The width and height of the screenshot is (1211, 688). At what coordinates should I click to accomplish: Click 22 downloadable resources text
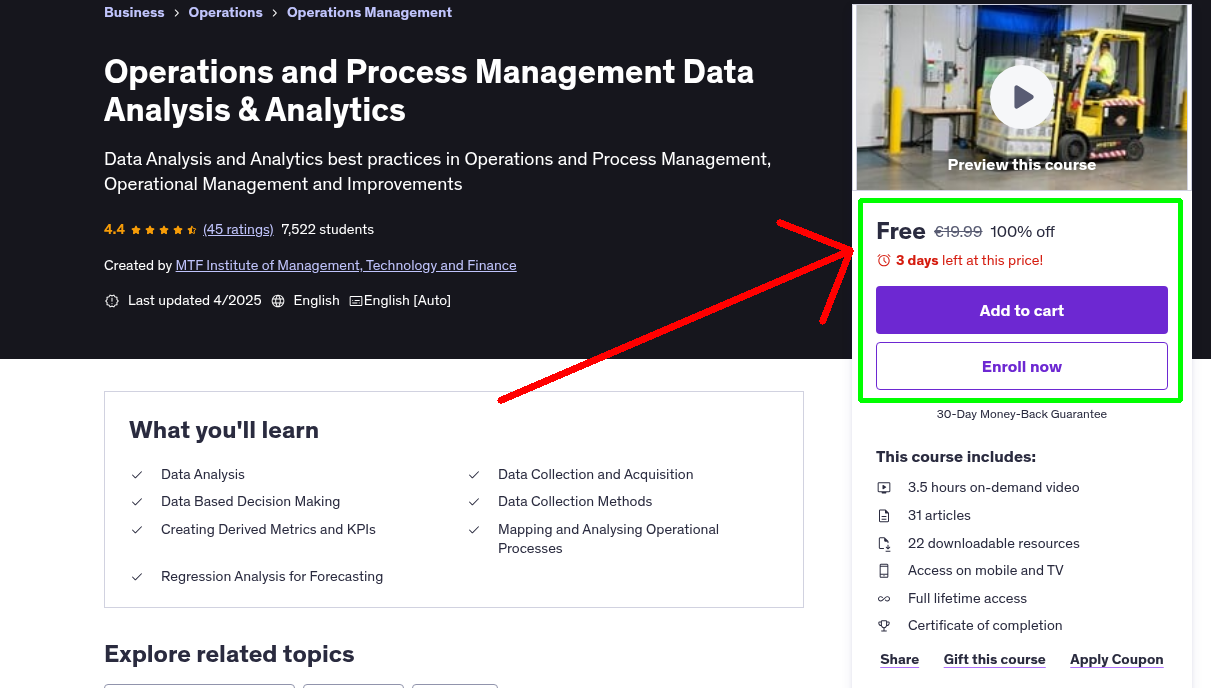click(994, 543)
